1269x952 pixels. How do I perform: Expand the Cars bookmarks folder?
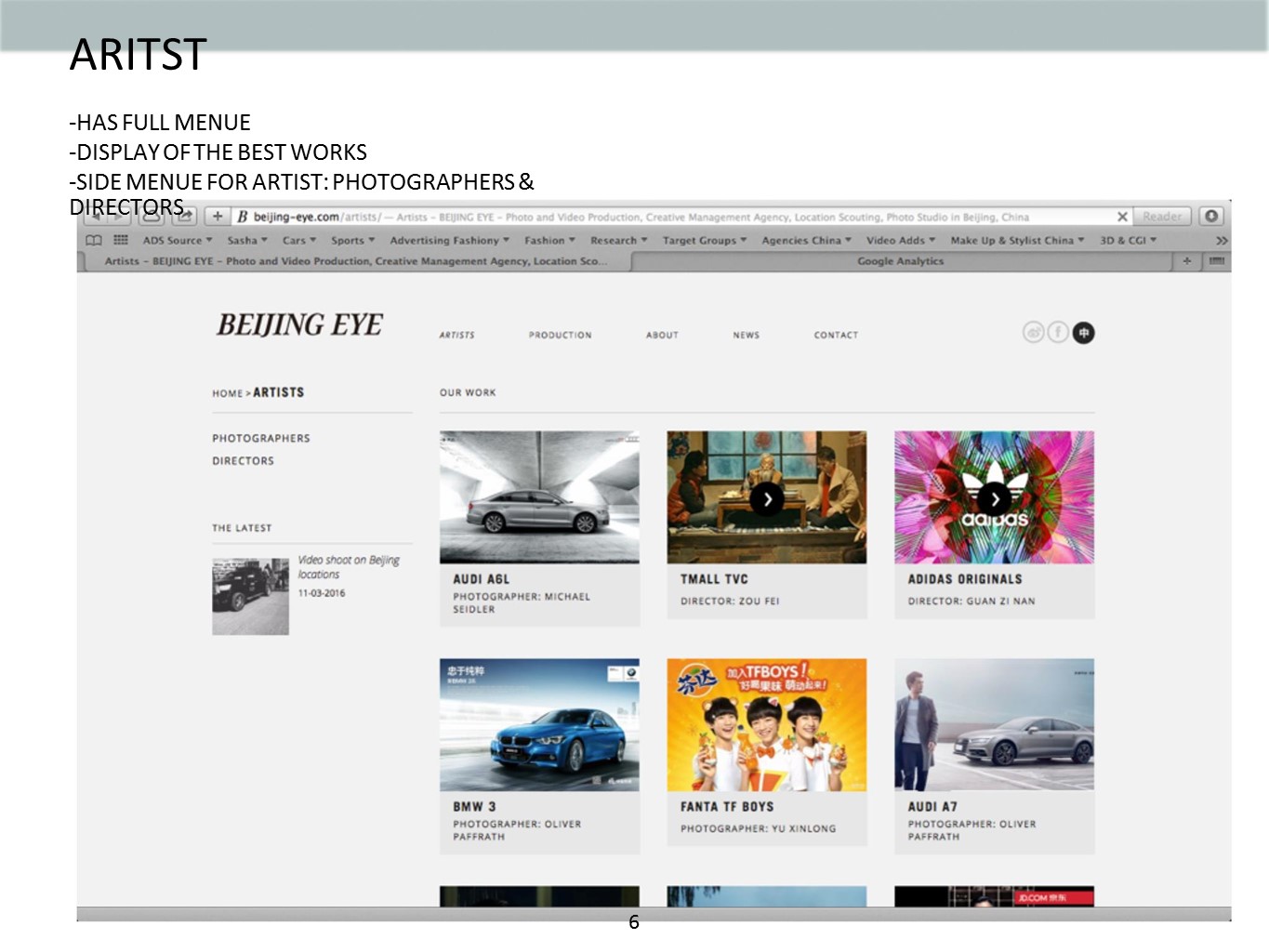299,240
